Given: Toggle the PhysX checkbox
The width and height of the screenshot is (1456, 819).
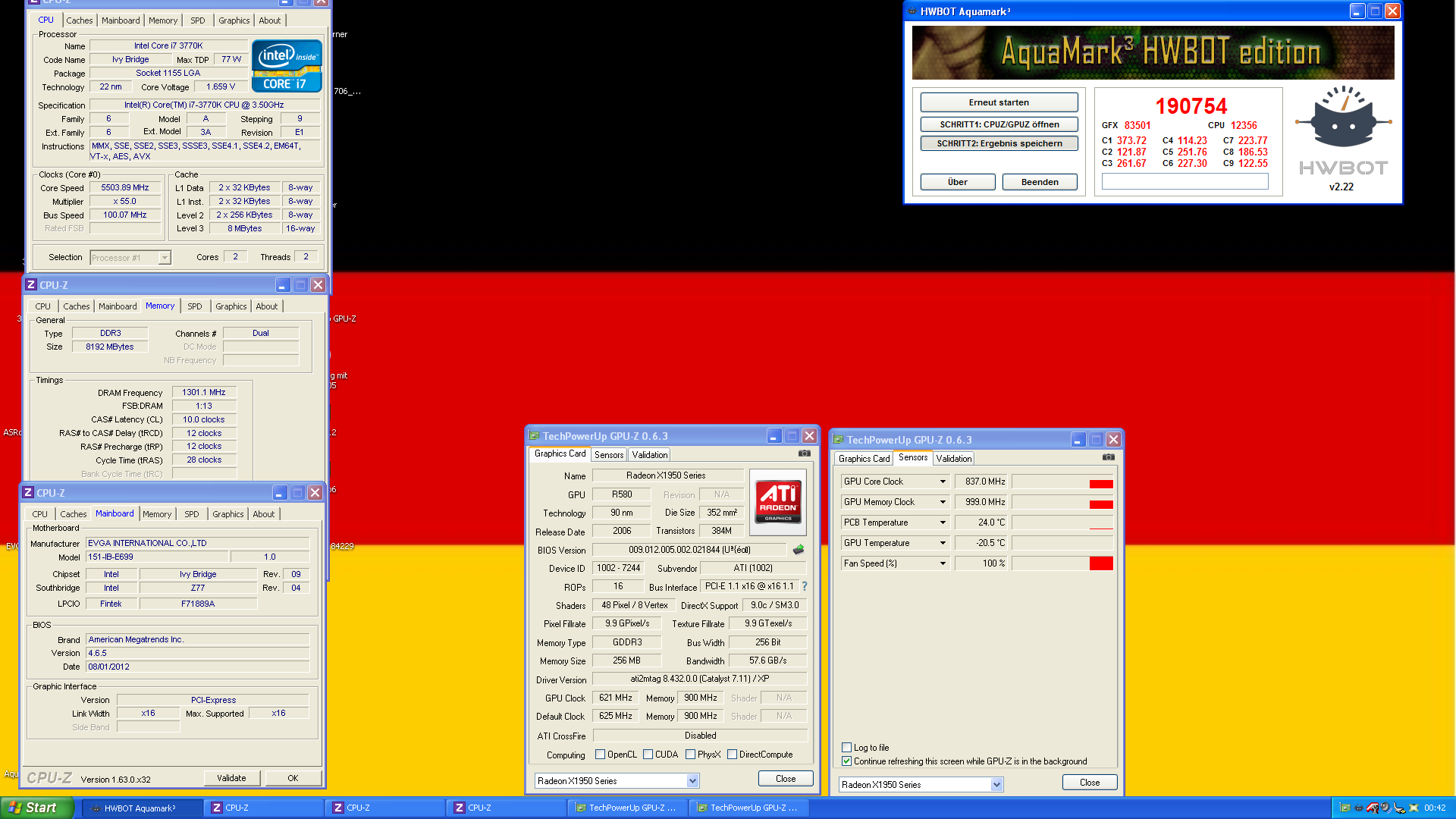Looking at the screenshot, I should coord(690,755).
